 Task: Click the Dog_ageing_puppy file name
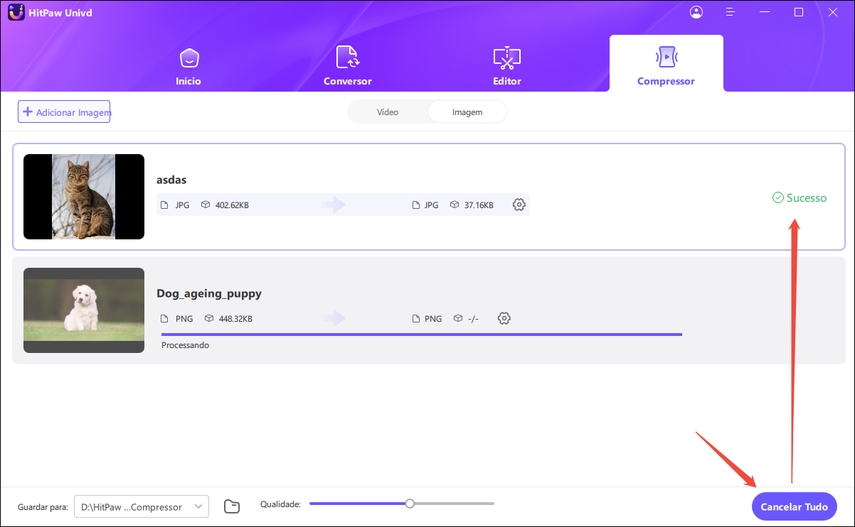click(209, 294)
